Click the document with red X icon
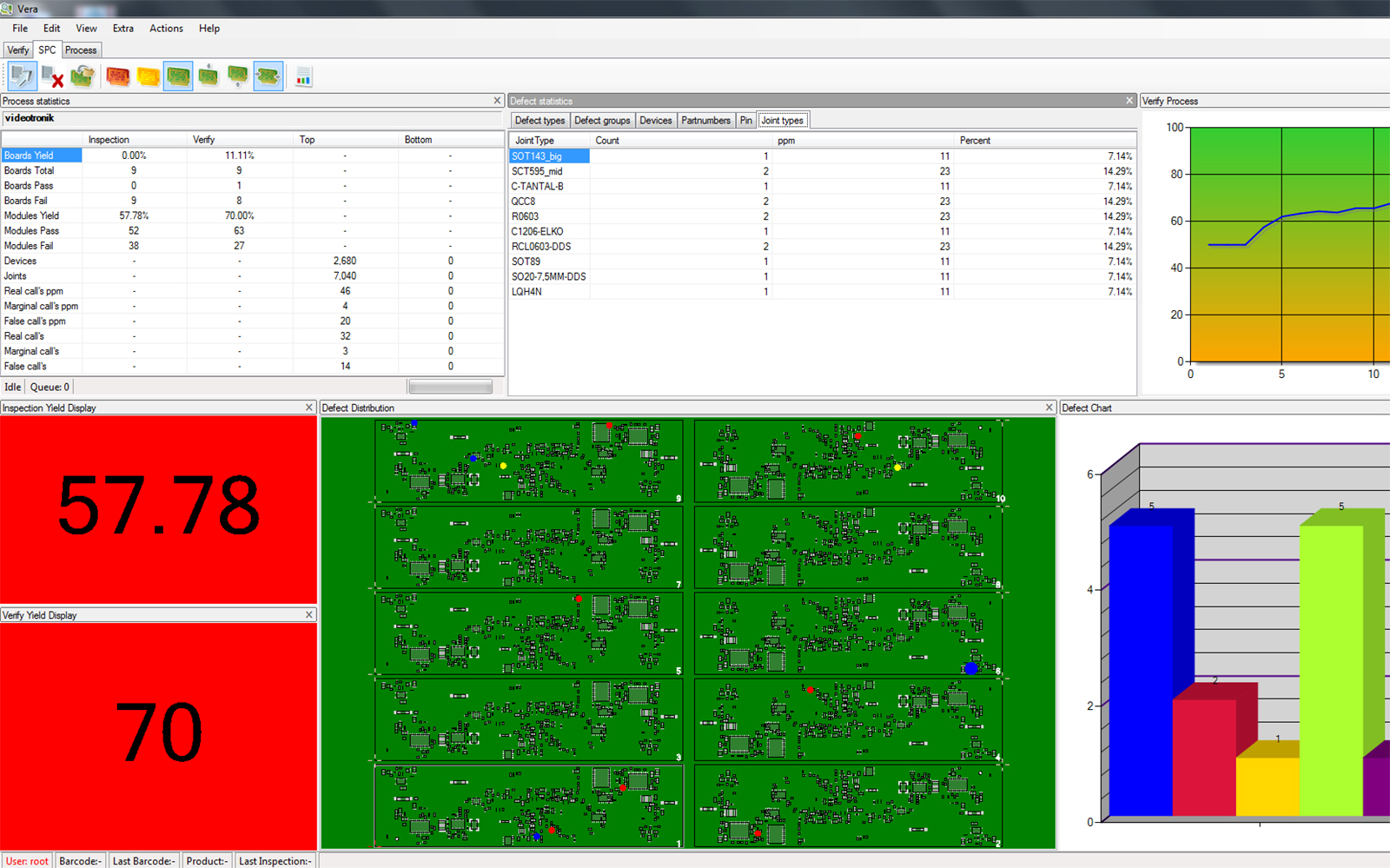The height and width of the screenshot is (868, 1390). point(52,77)
